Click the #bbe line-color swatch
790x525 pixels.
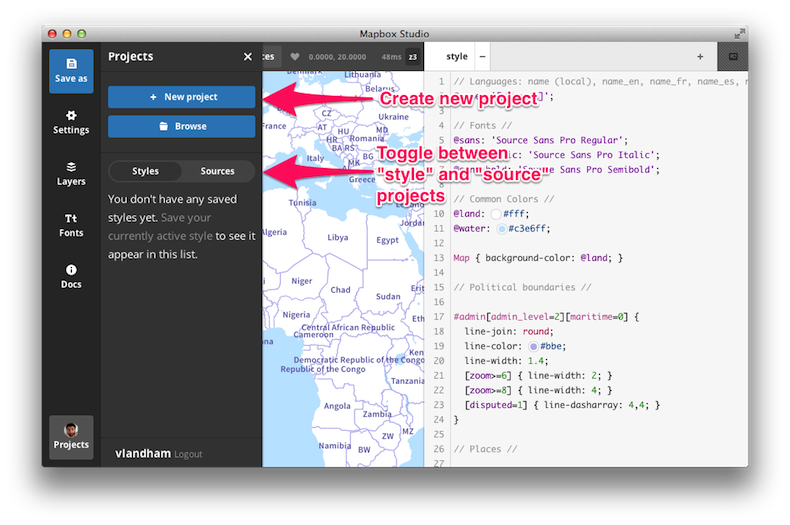click(x=533, y=347)
